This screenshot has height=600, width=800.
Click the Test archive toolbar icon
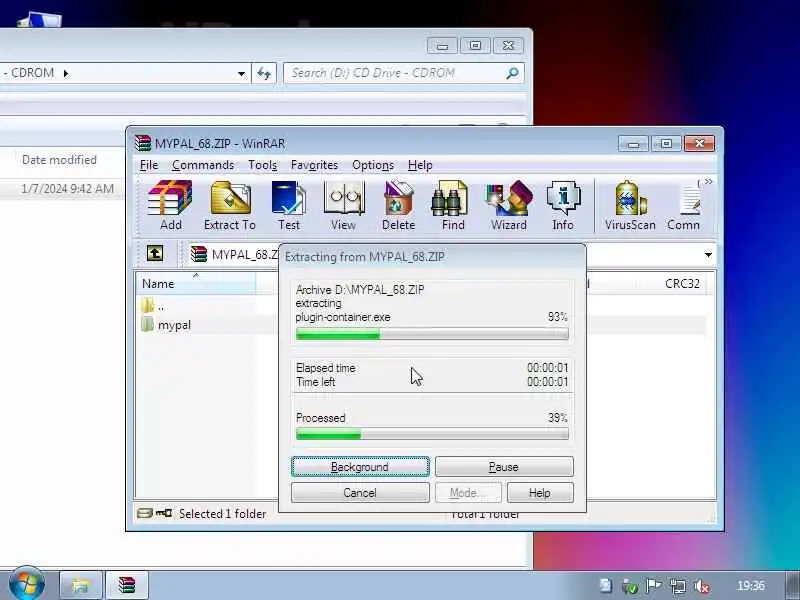click(289, 205)
